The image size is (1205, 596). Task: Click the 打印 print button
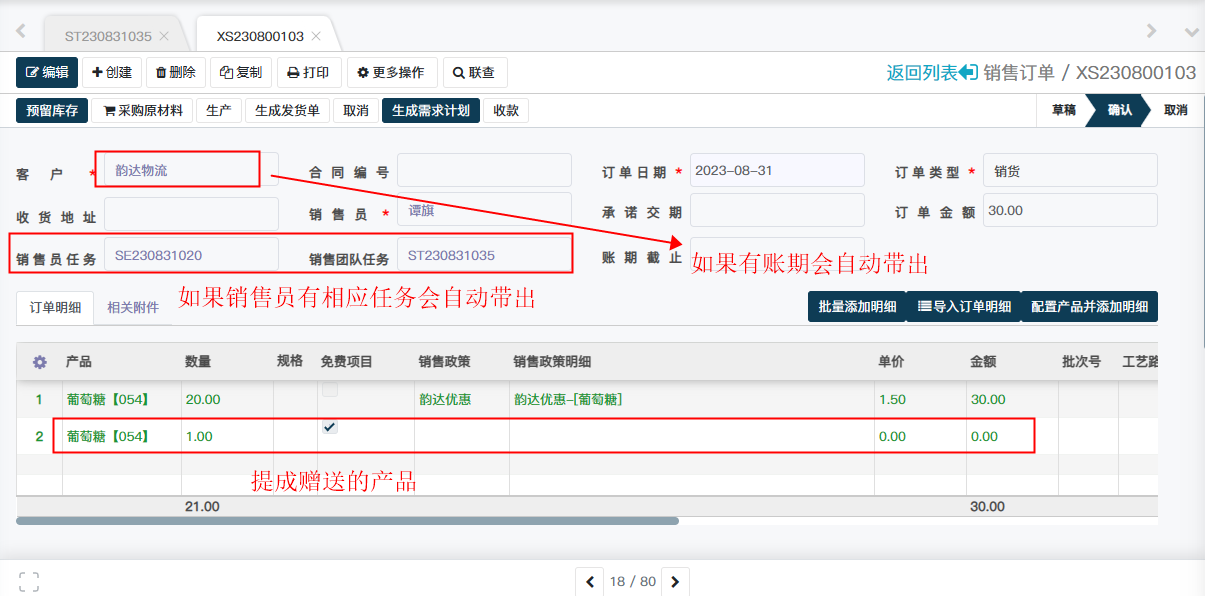[x=308, y=72]
